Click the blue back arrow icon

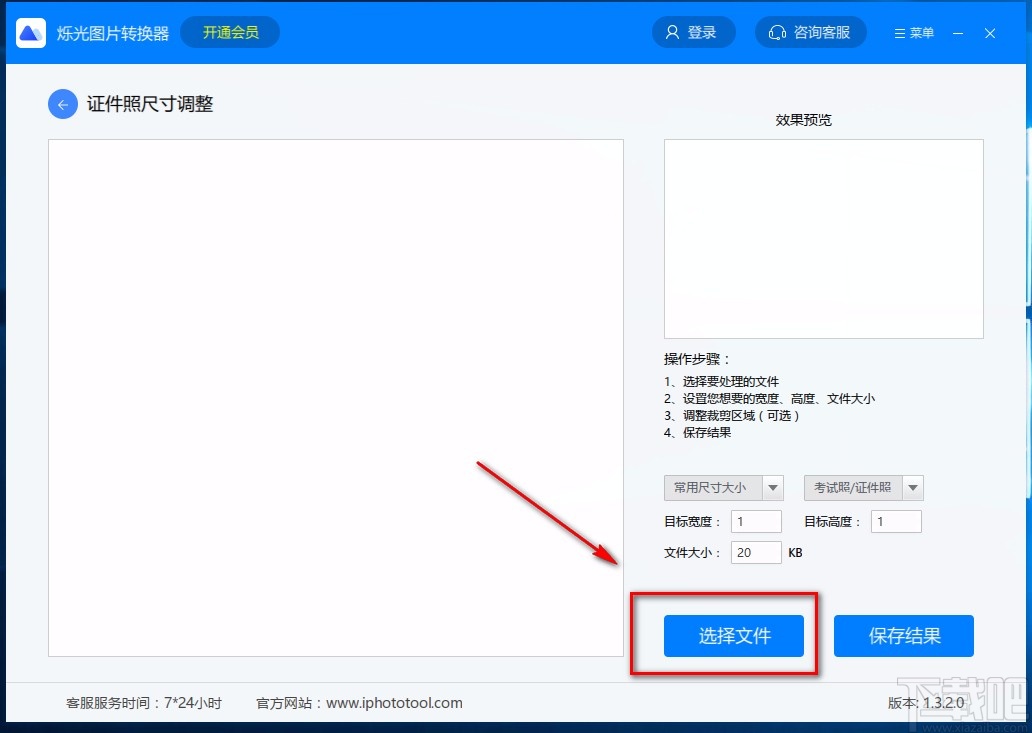pyautogui.click(x=62, y=104)
